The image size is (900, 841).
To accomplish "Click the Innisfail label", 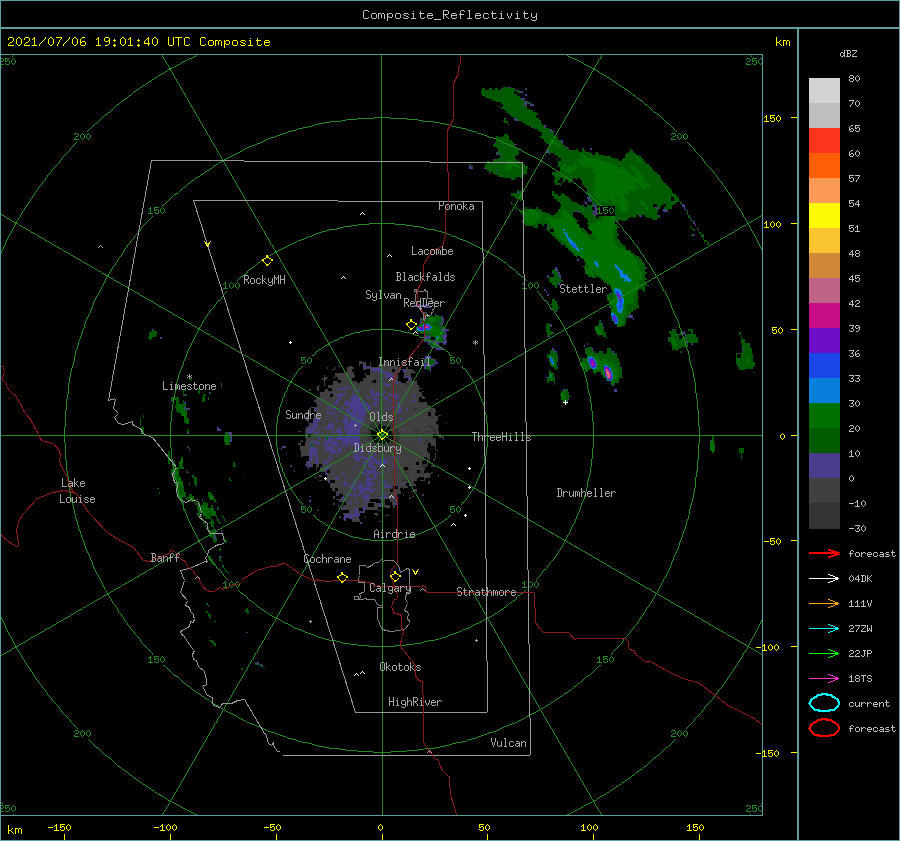I will point(404,362).
